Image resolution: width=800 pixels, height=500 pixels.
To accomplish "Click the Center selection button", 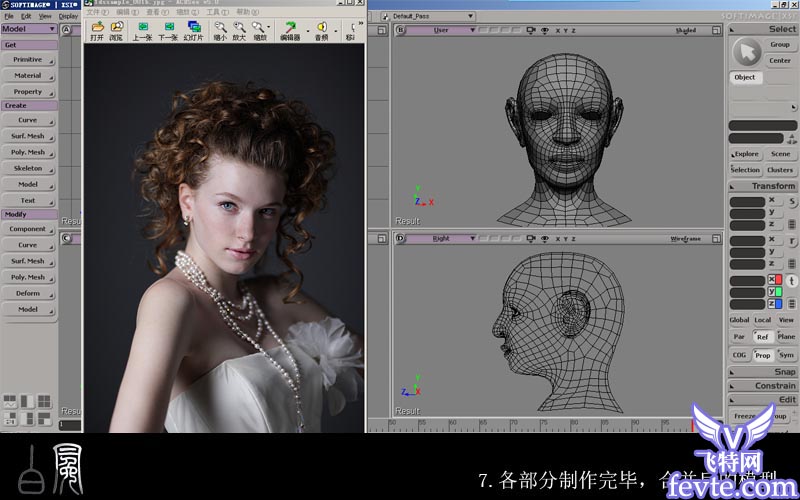I will [780, 60].
